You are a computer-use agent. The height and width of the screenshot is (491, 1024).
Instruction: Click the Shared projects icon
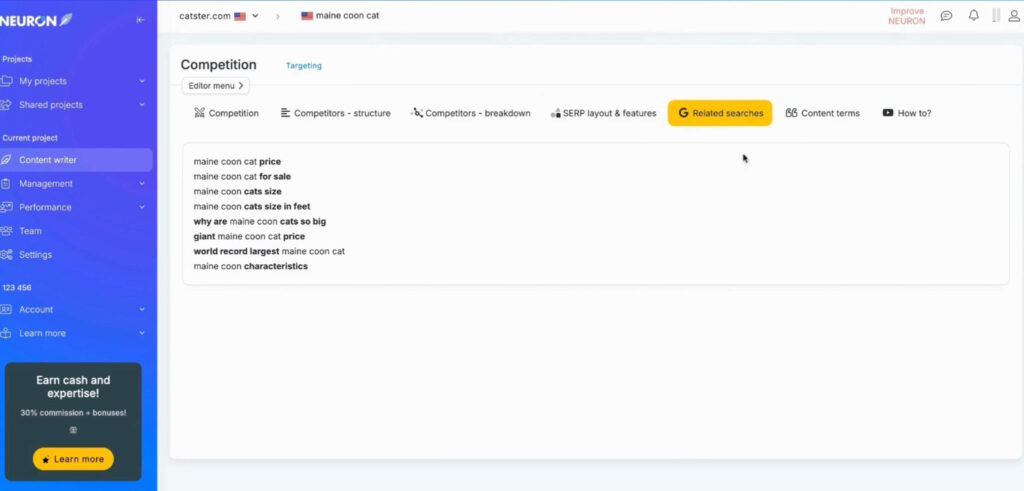7,105
